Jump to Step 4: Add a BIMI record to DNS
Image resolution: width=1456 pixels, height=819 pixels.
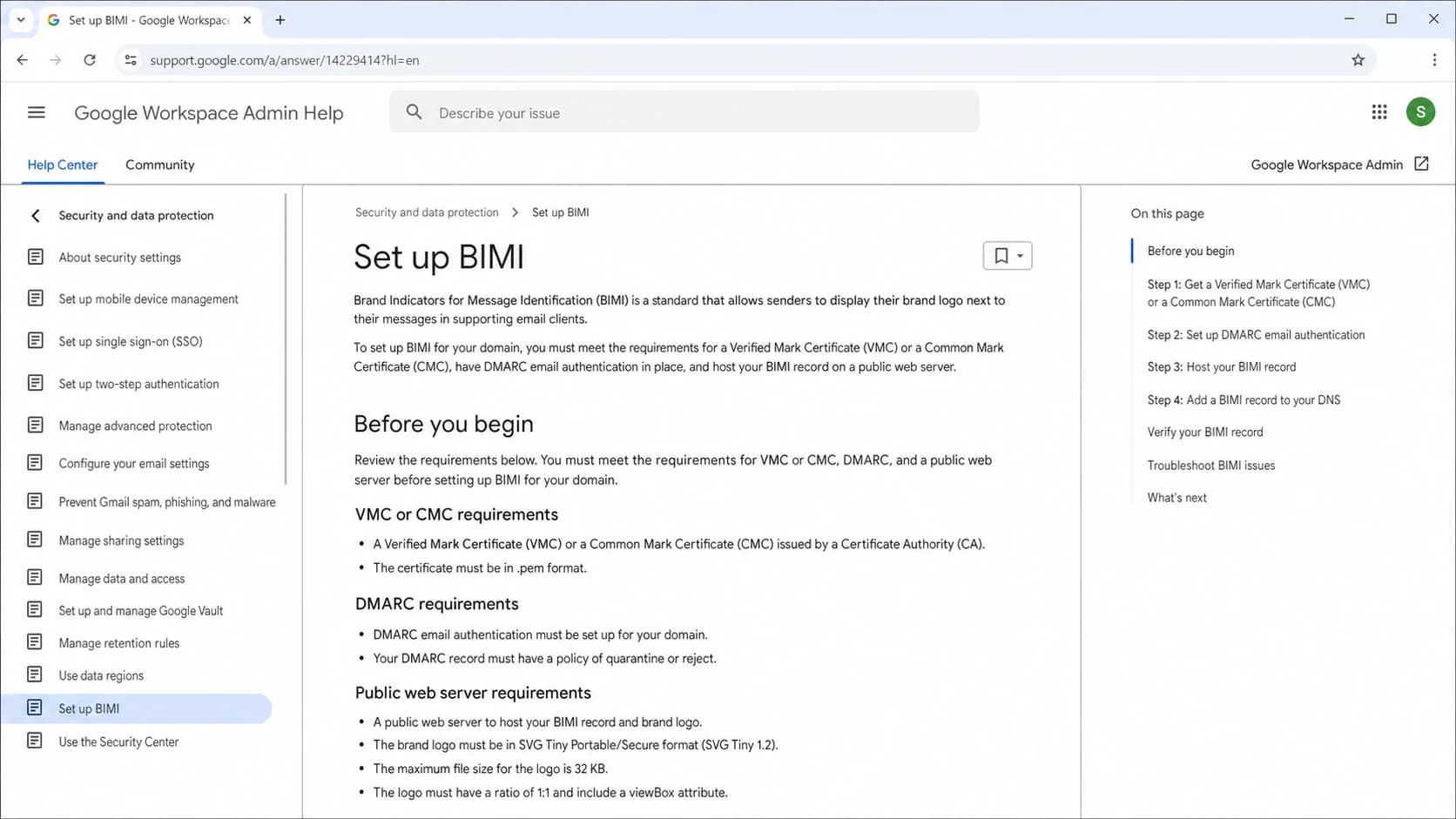pyautogui.click(x=1244, y=399)
